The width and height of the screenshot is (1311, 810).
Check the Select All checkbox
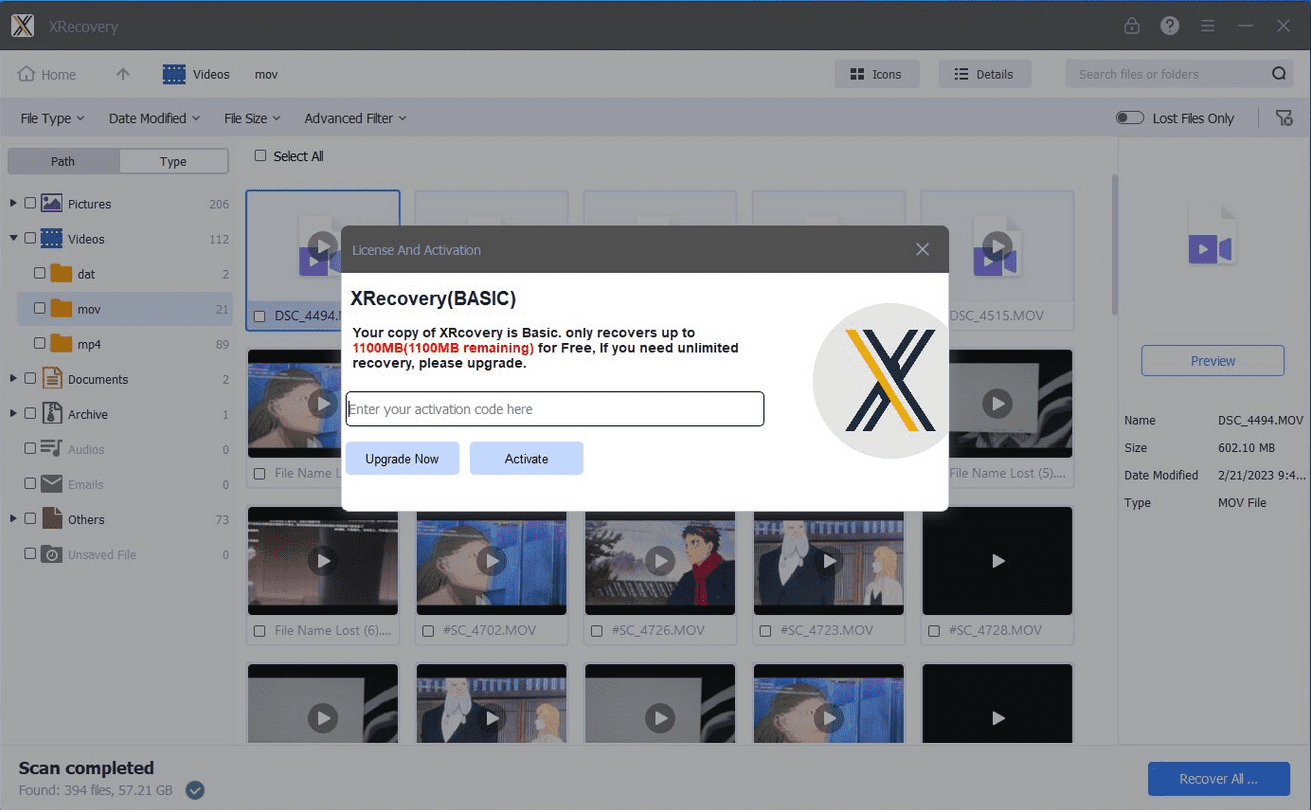pos(260,155)
